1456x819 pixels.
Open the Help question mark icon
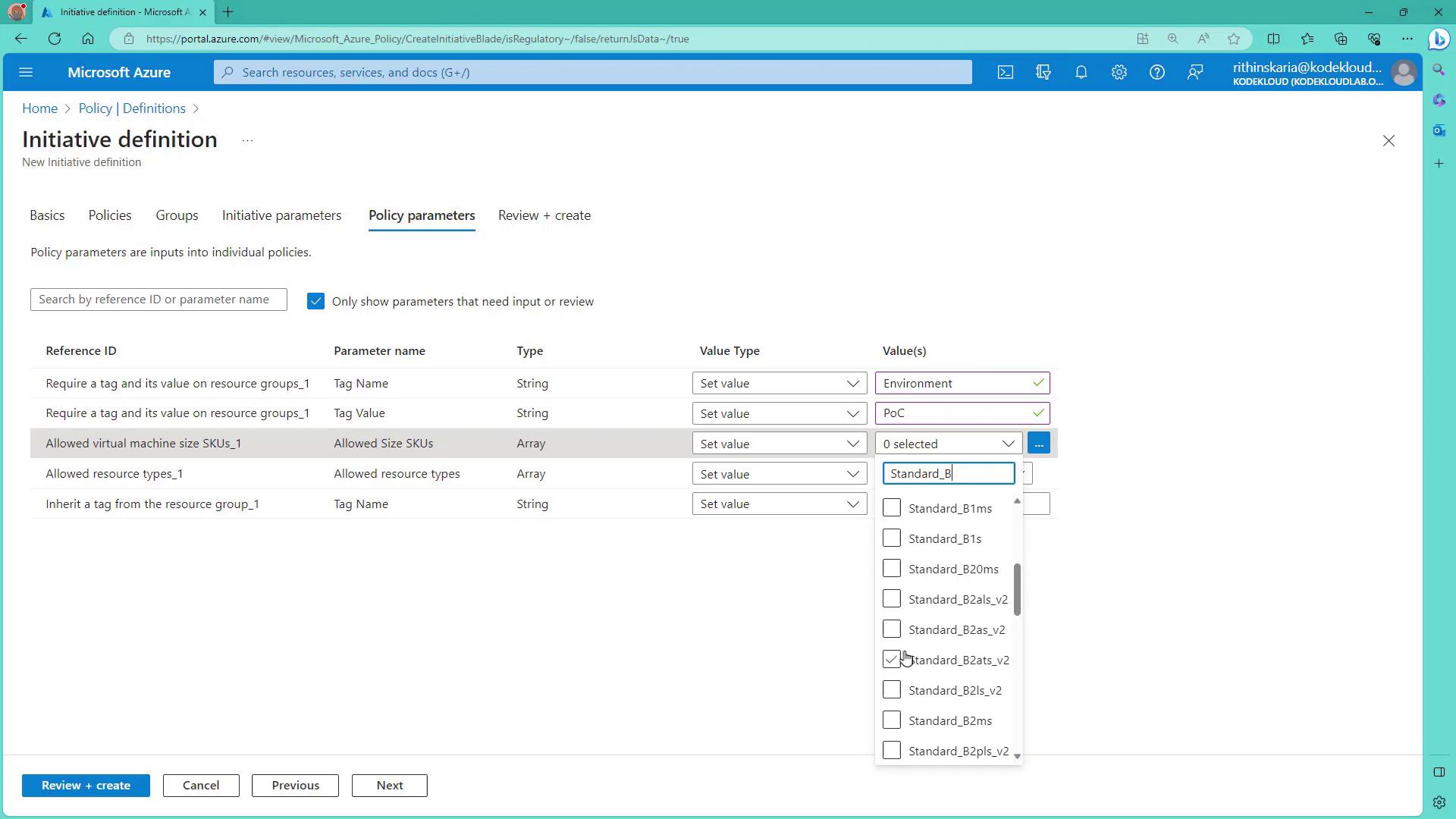pos(1157,72)
